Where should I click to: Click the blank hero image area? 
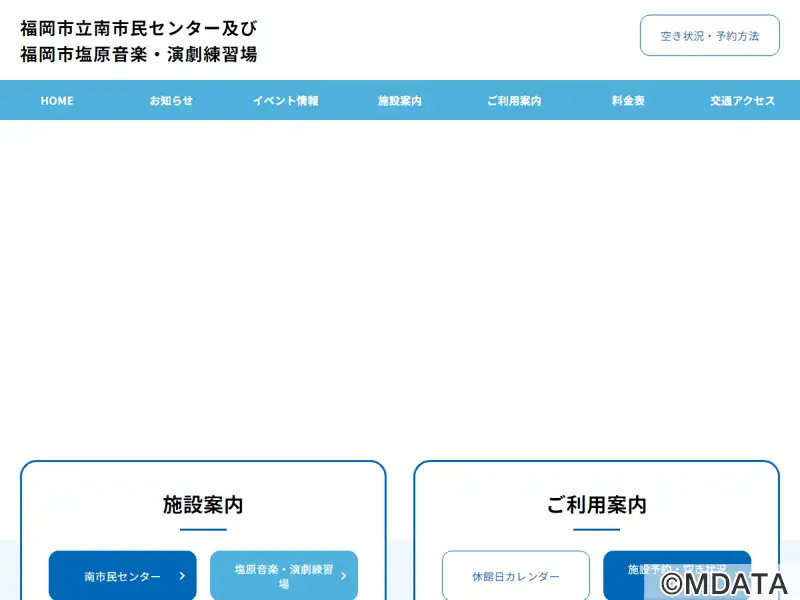[x=400, y=286]
